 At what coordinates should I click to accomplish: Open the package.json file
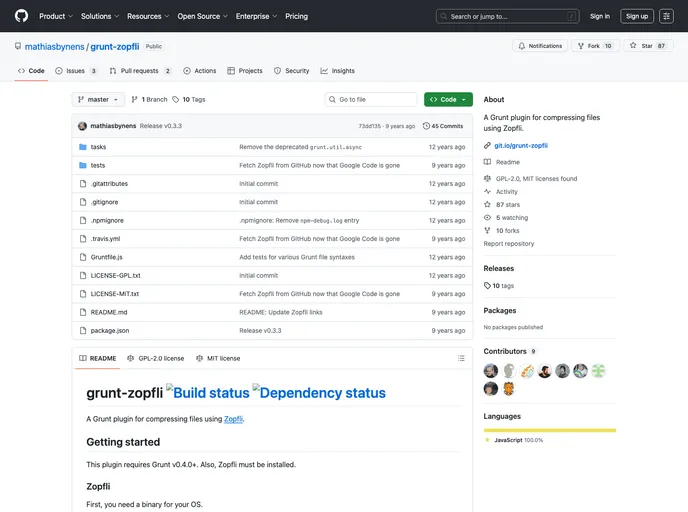click(x=110, y=331)
